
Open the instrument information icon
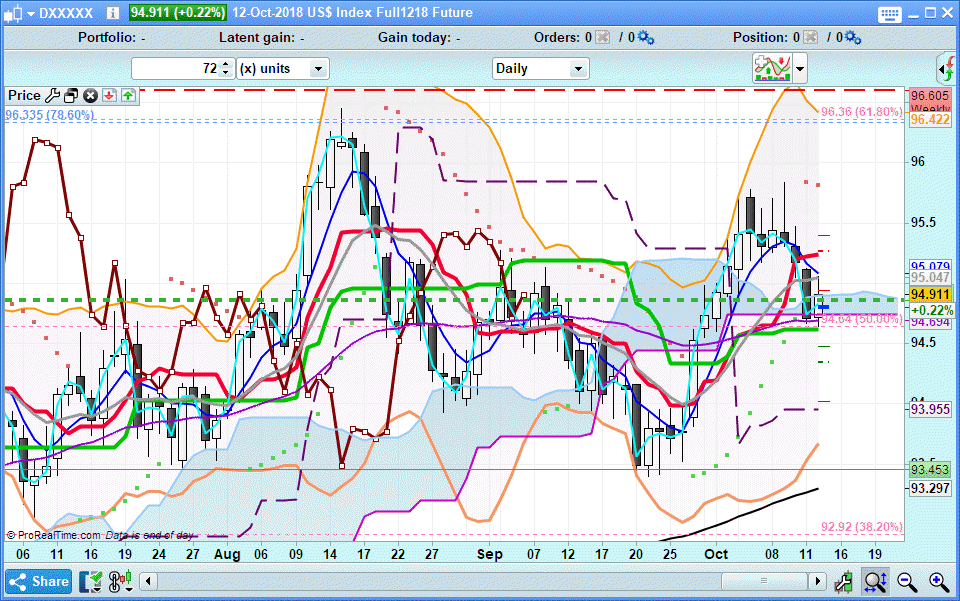[x=113, y=13]
